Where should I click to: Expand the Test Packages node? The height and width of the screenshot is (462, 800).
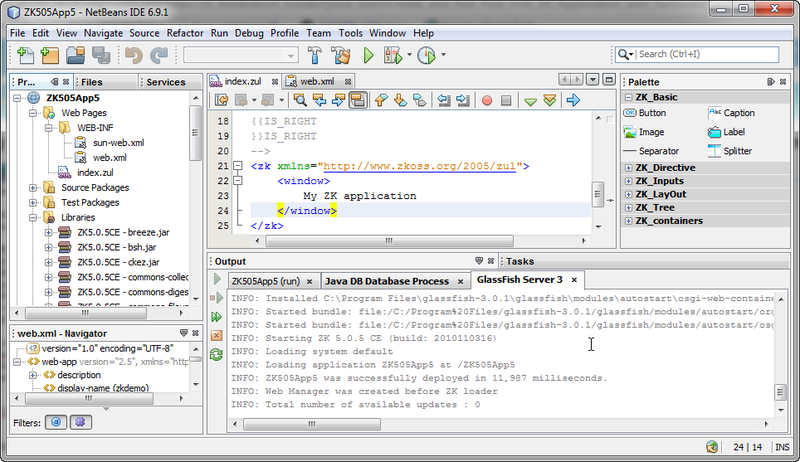click(x=33, y=202)
